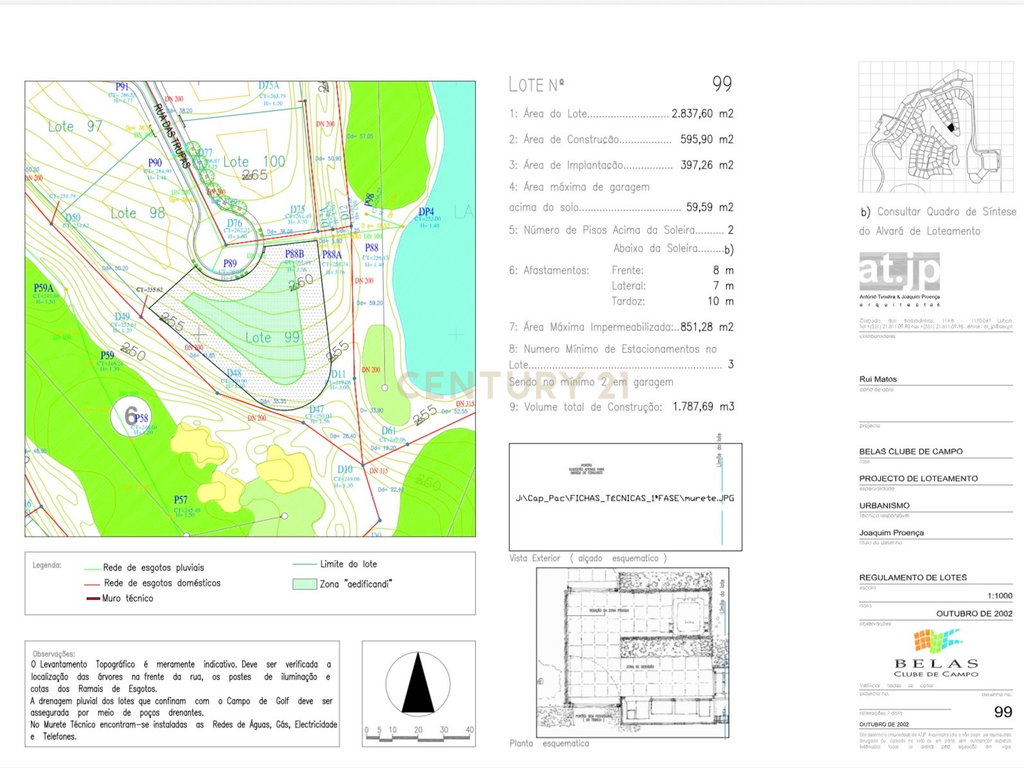Click the at.jp architects logo
The height and width of the screenshot is (768, 1024).
[900, 279]
